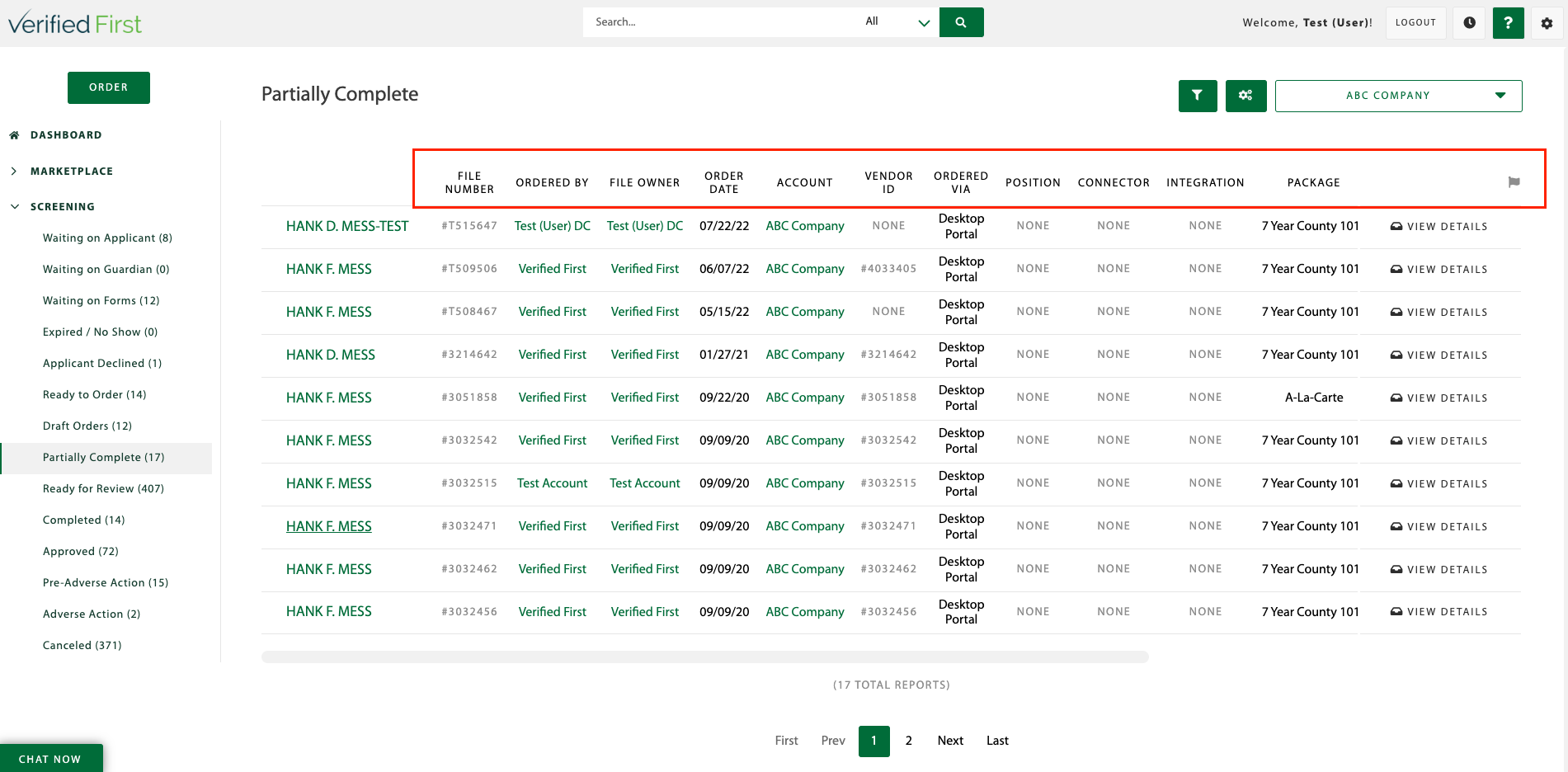Click vendor ID #4033405 cell

888,269
